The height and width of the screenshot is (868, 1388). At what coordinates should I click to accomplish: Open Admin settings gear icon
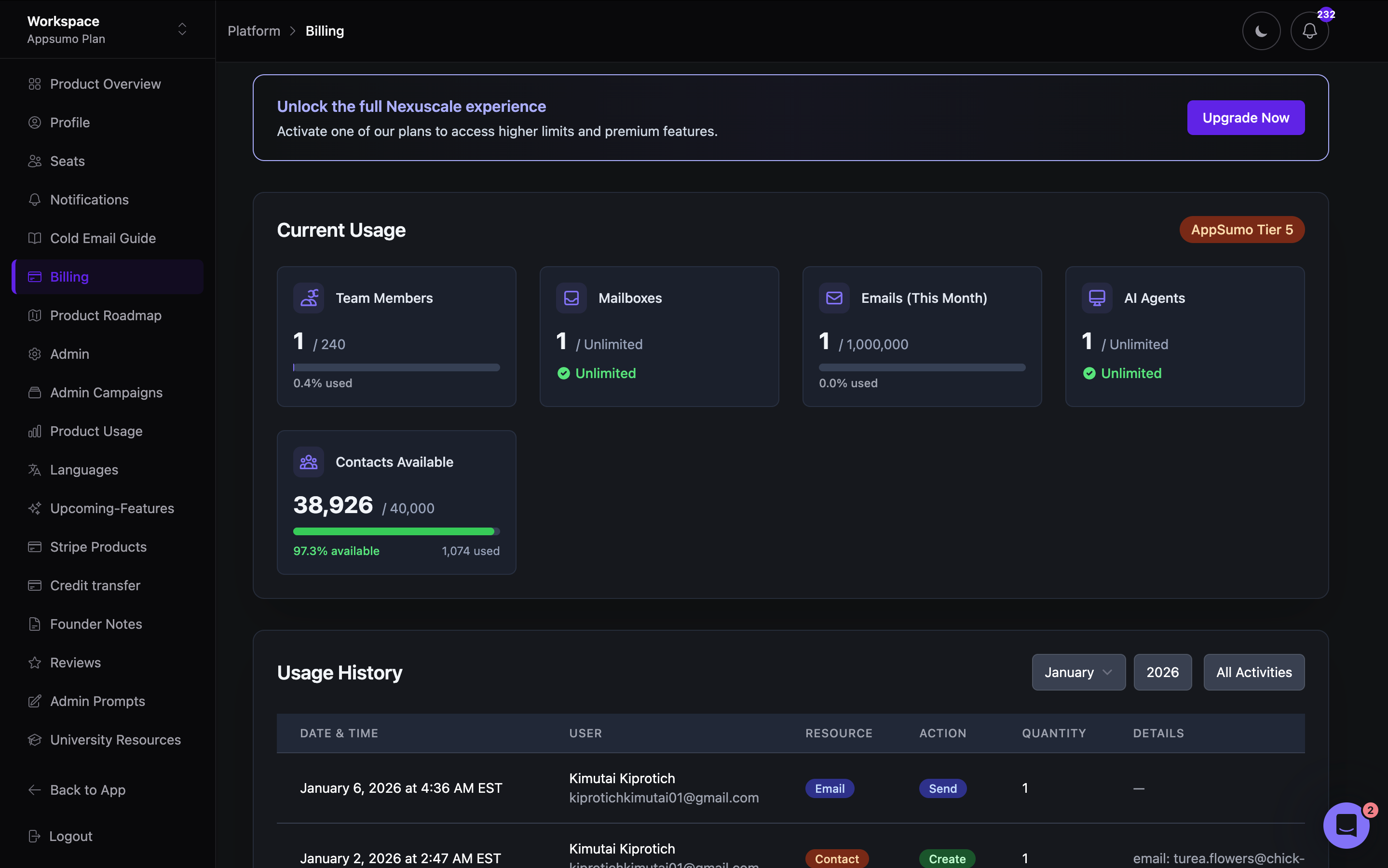34,353
